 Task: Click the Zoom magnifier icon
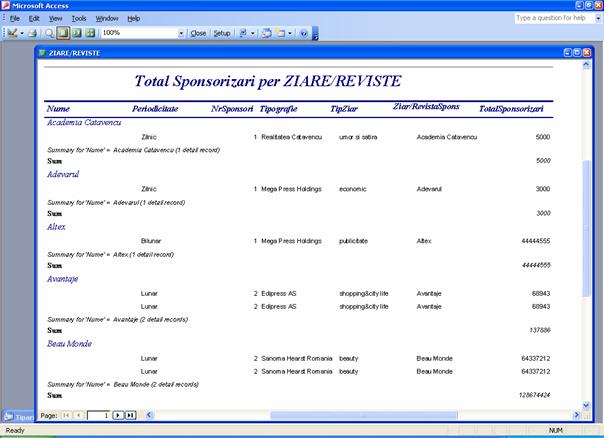coord(49,33)
